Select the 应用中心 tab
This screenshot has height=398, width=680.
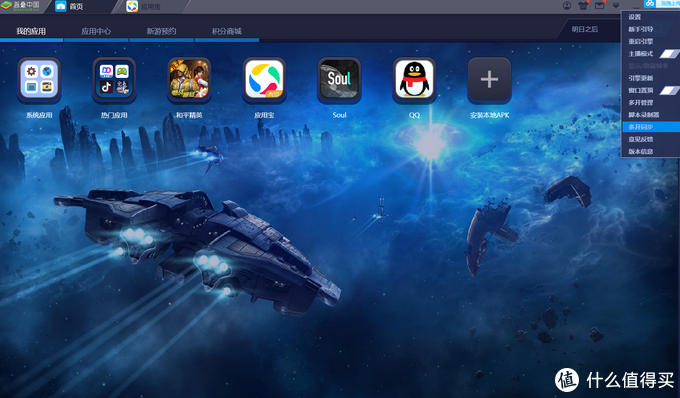point(96,31)
